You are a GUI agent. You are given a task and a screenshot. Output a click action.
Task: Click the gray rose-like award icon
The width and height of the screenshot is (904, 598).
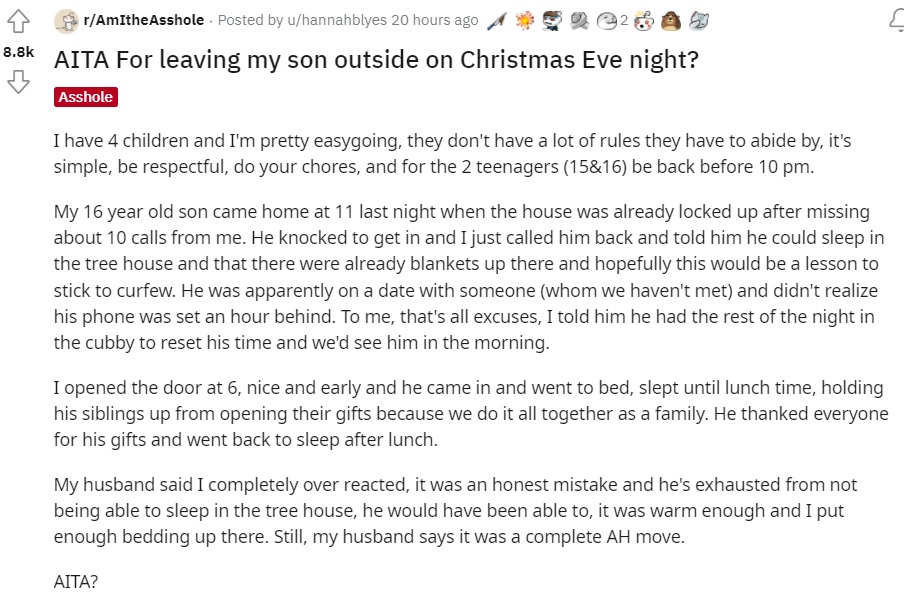coord(579,20)
